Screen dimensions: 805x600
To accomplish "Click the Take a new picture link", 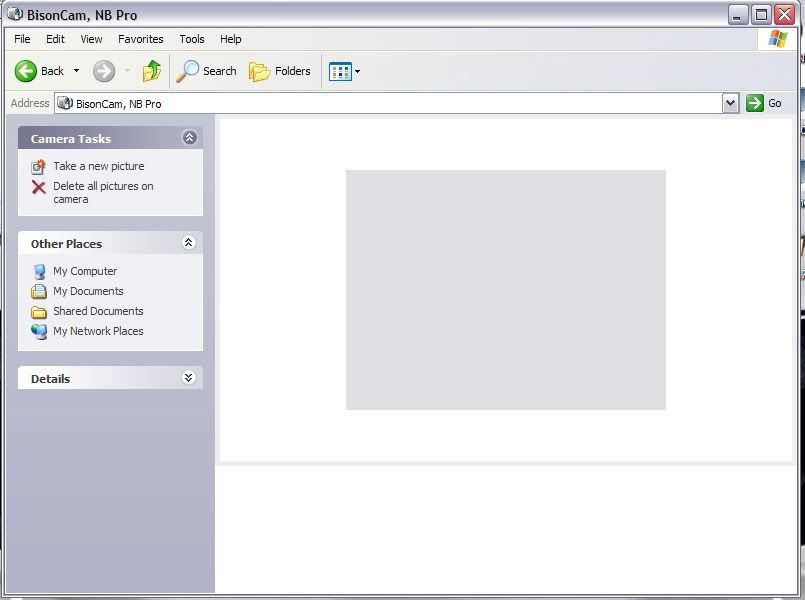I will click(99, 166).
